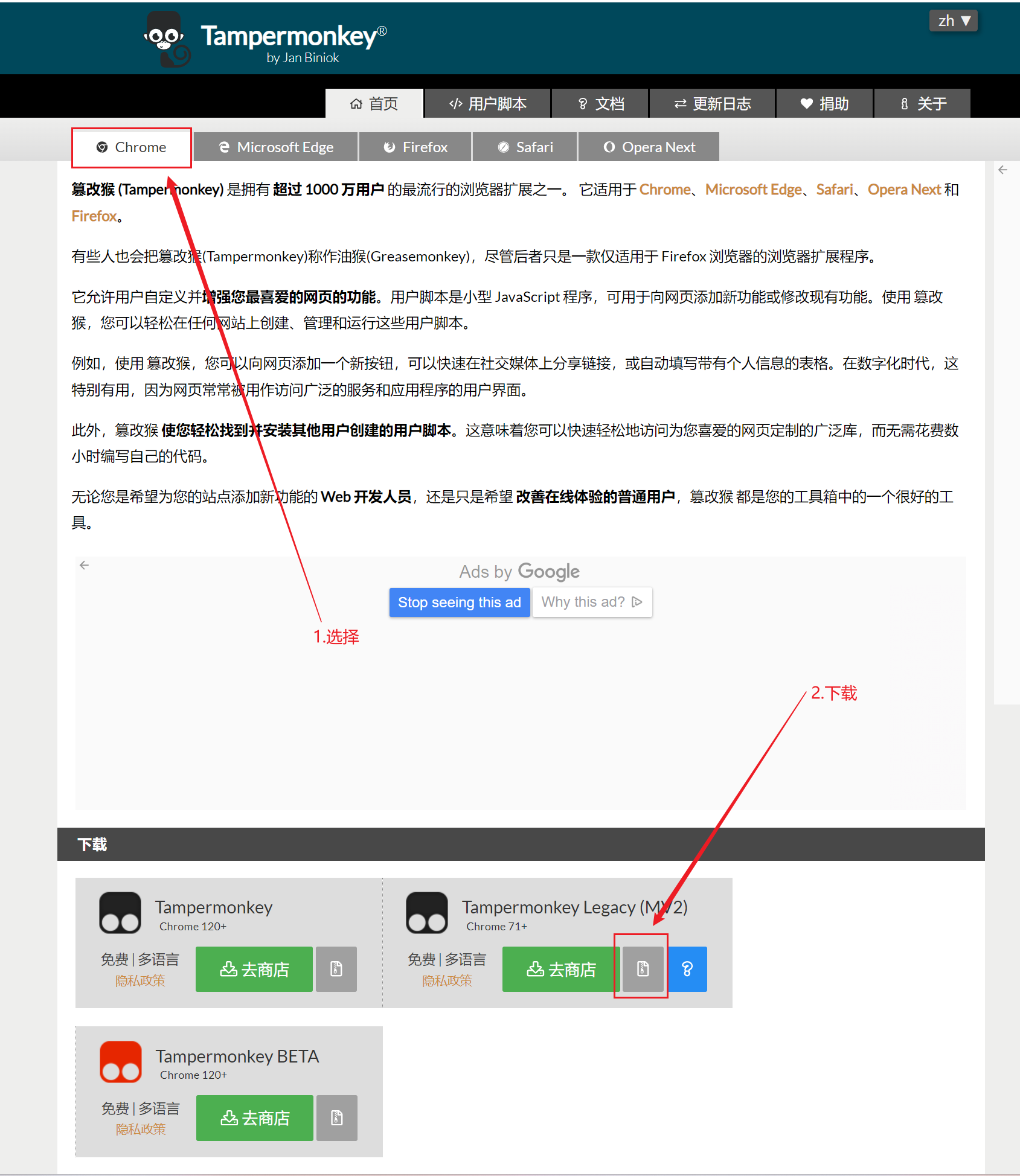Image resolution: width=1020 pixels, height=1176 pixels.
Task: Follow the orange Opera Next text link
Action: (x=904, y=190)
